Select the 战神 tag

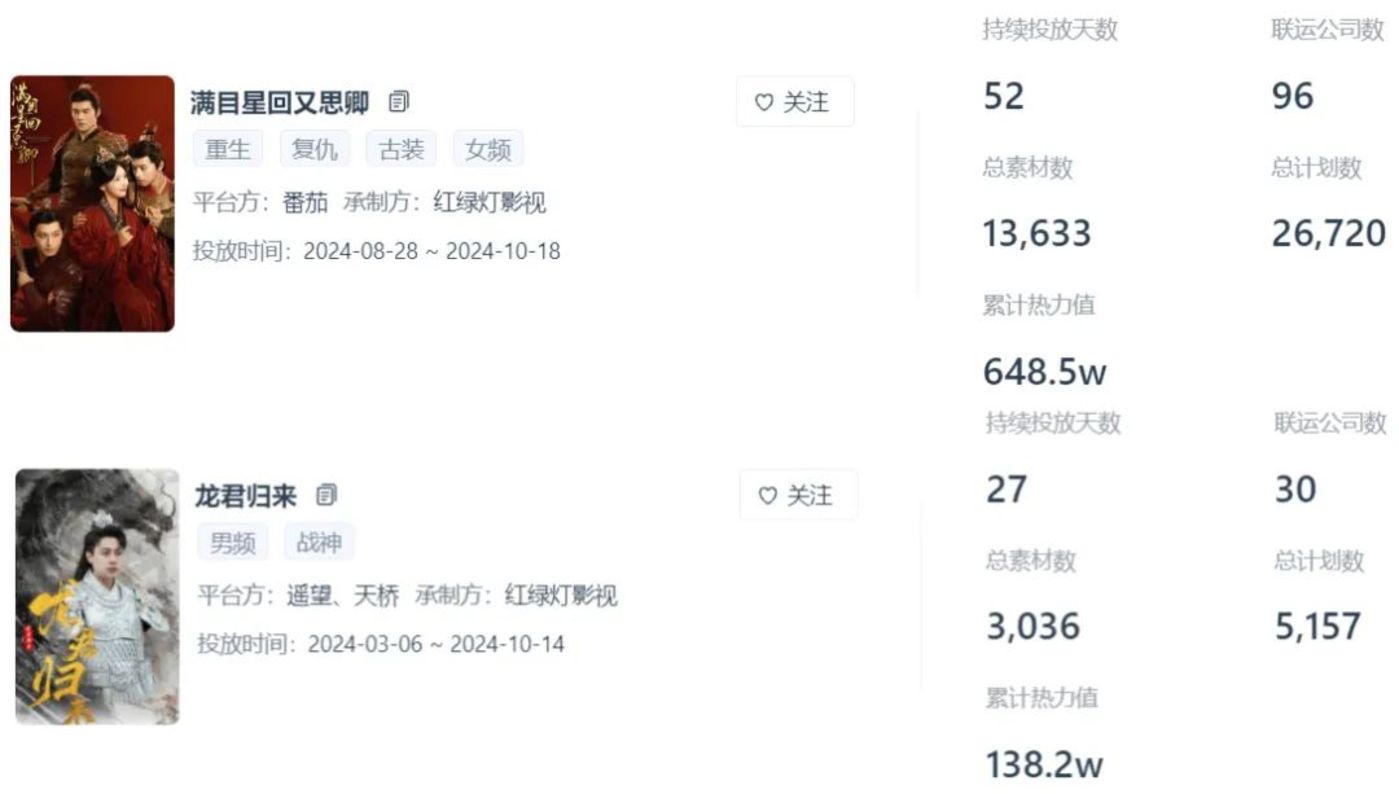pos(319,543)
